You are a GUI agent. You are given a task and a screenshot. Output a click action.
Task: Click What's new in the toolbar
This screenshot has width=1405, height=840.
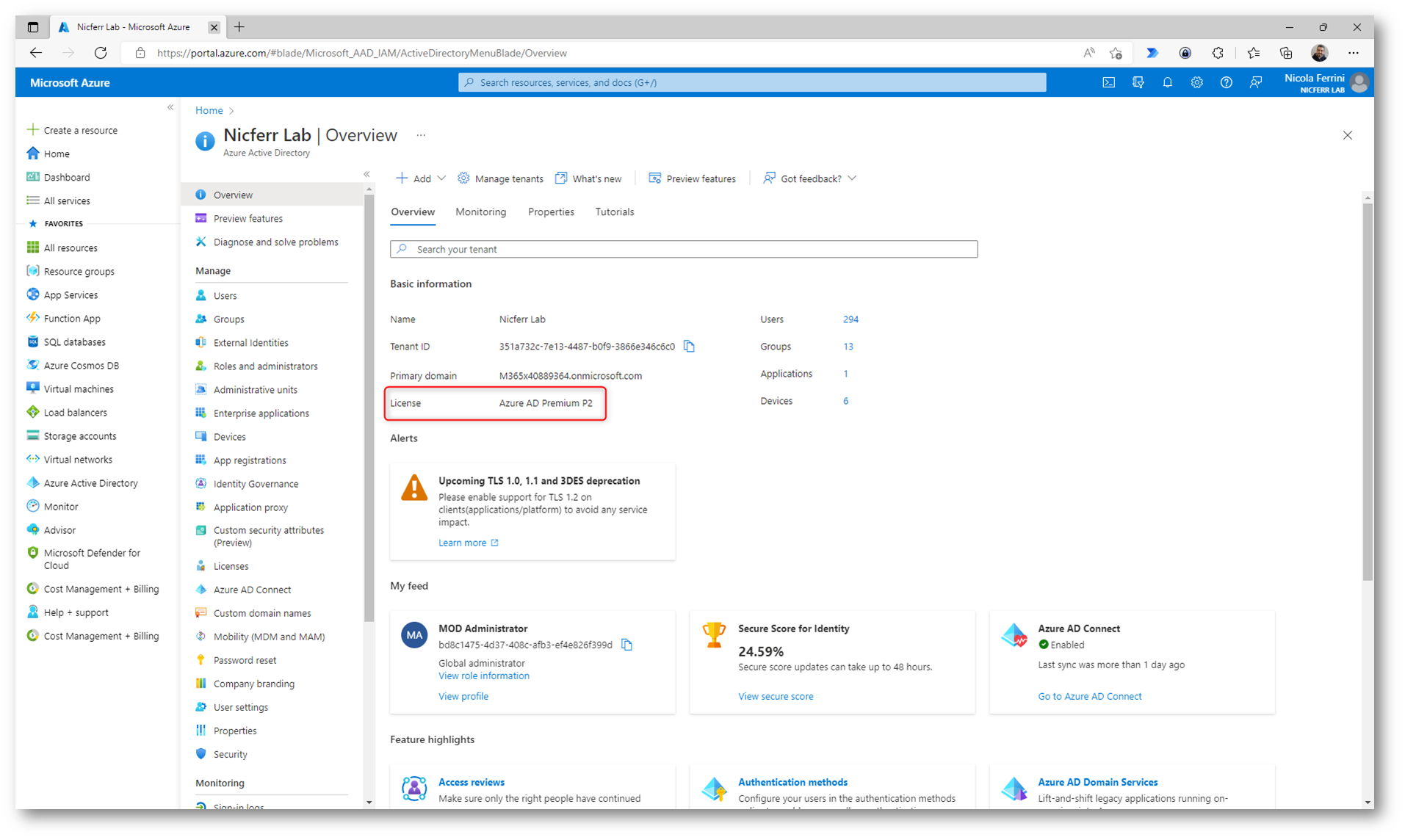(x=588, y=178)
